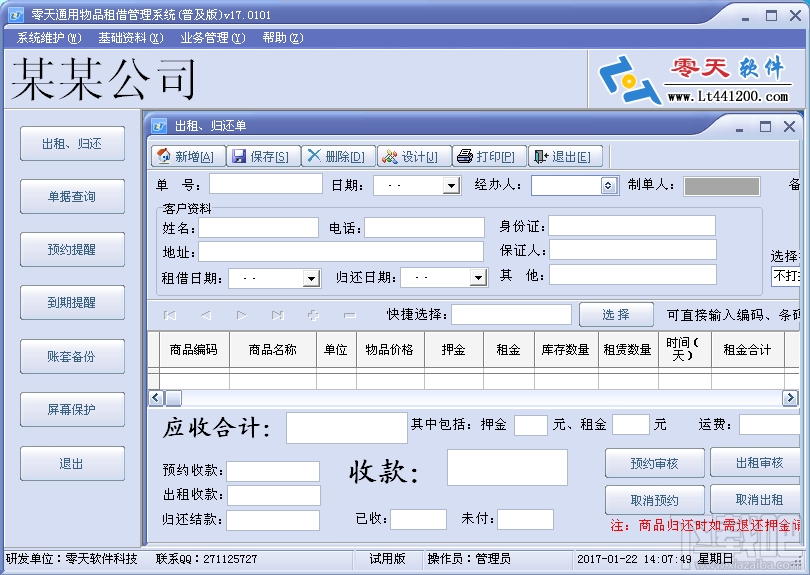Click the 物品价格 column header
This screenshot has height=575, width=810.
click(x=390, y=350)
